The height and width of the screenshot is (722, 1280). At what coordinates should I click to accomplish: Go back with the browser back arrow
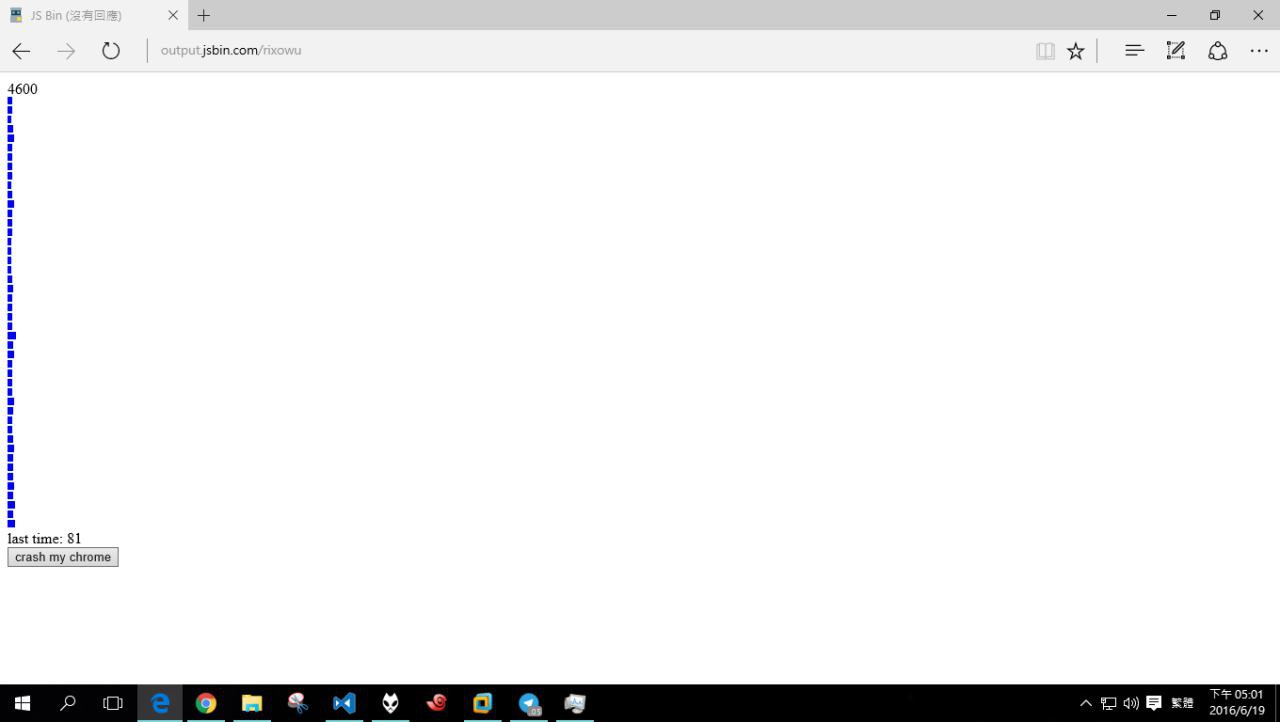click(21, 51)
